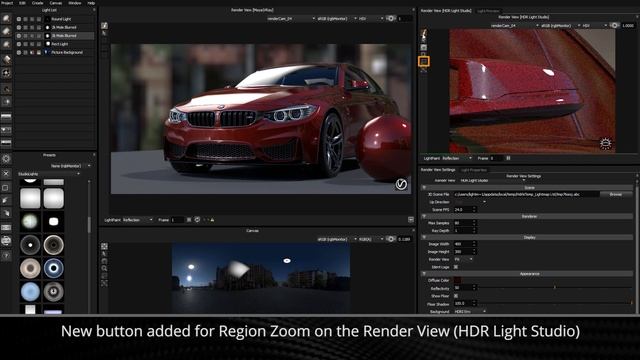Open the Window menu
The width and height of the screenshot is (640, 360).
pos(74,3)
